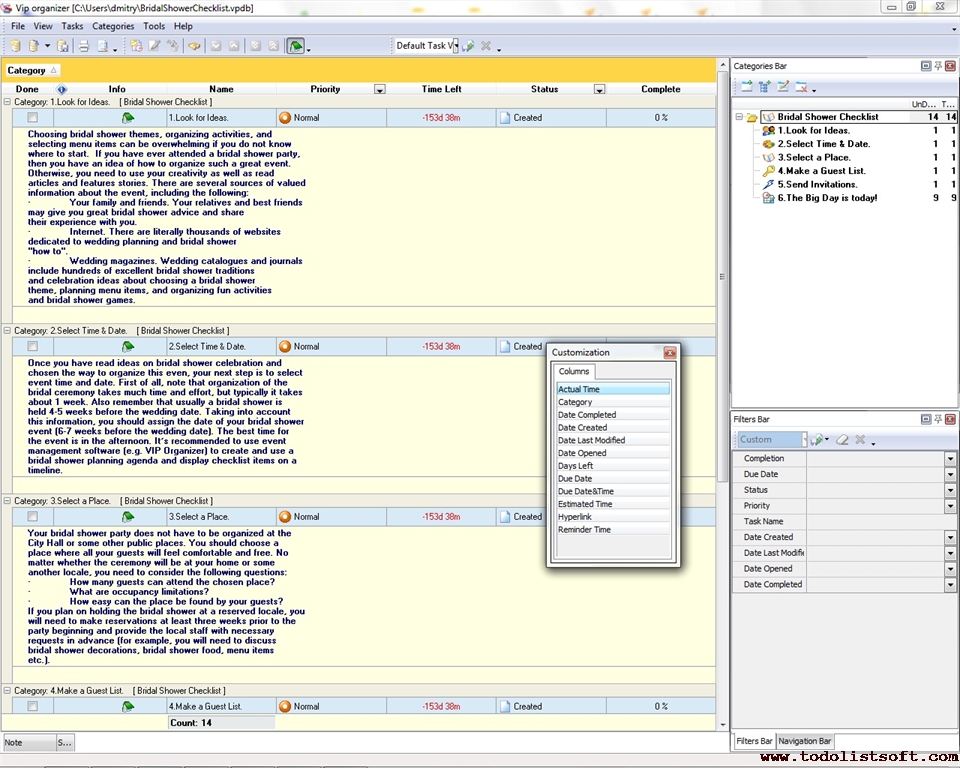Image resolution: width=960 pixels, height=768 pixels.
Task: Open the Completion filter dropdown
Action: click(950, 459)
